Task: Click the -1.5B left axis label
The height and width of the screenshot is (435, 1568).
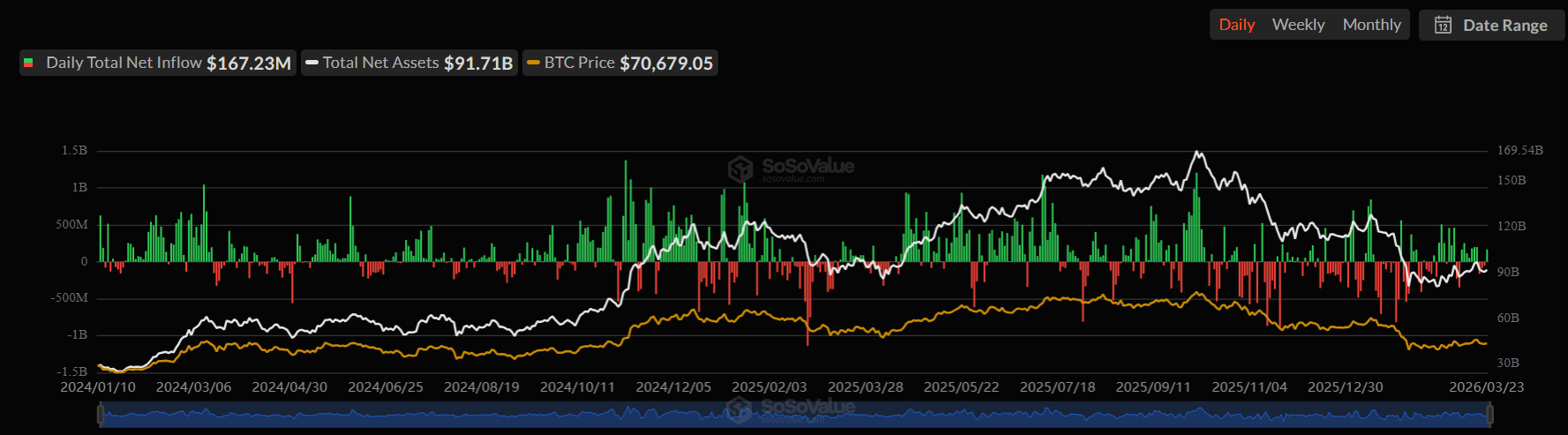Action: point(71,372)
